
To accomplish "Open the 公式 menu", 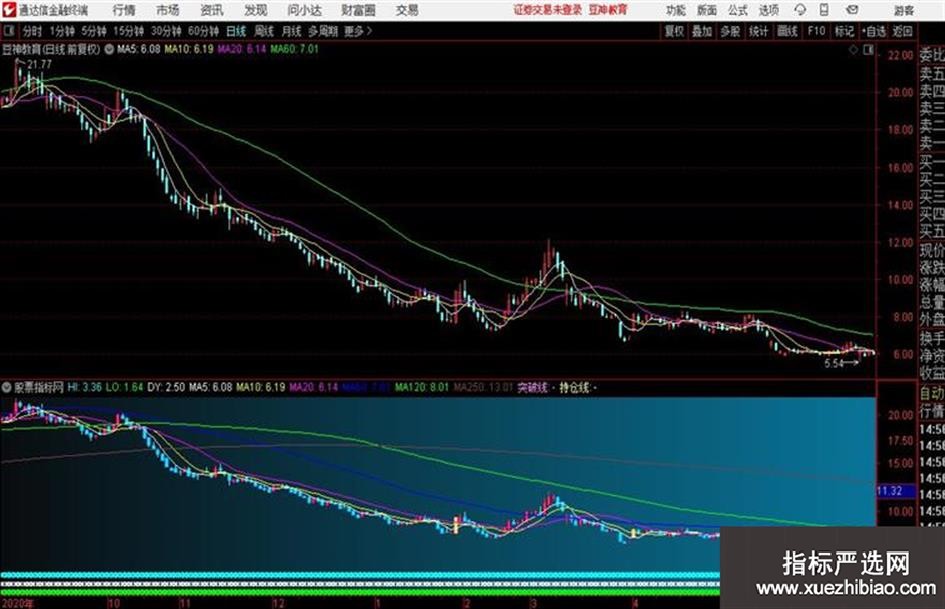I will point(738,10).
